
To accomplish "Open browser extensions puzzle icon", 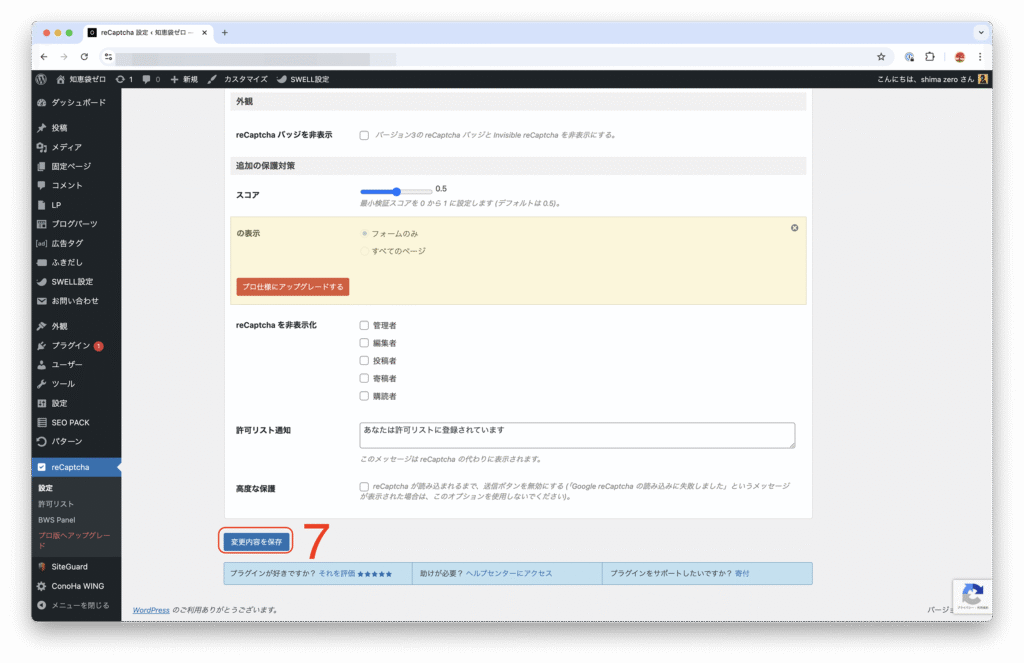I will click(930, 57).
